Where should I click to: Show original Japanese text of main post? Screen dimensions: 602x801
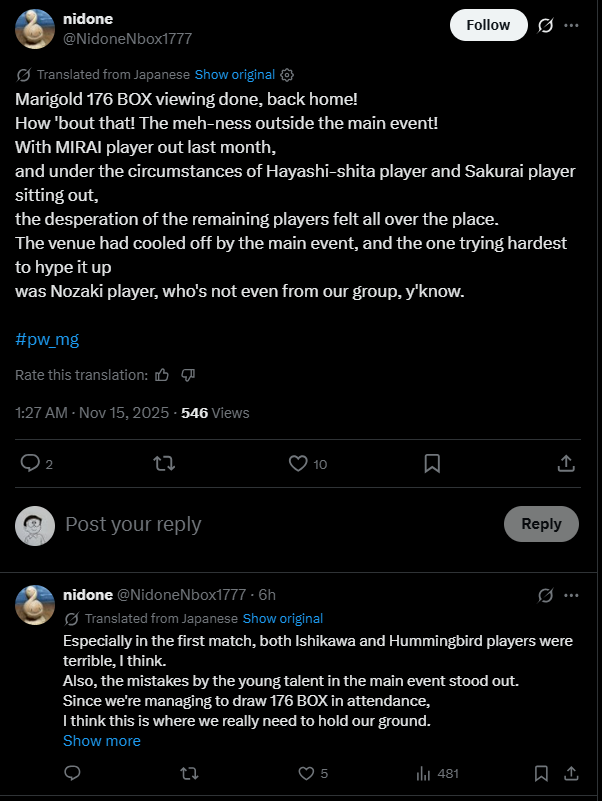(x=232, y=75)
